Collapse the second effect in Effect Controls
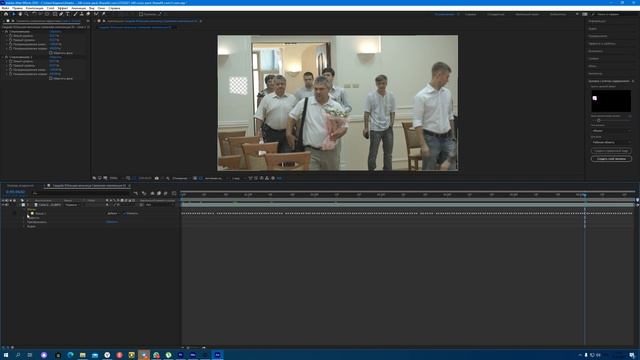This screenshot has height=360, width=640. point(3,57)
